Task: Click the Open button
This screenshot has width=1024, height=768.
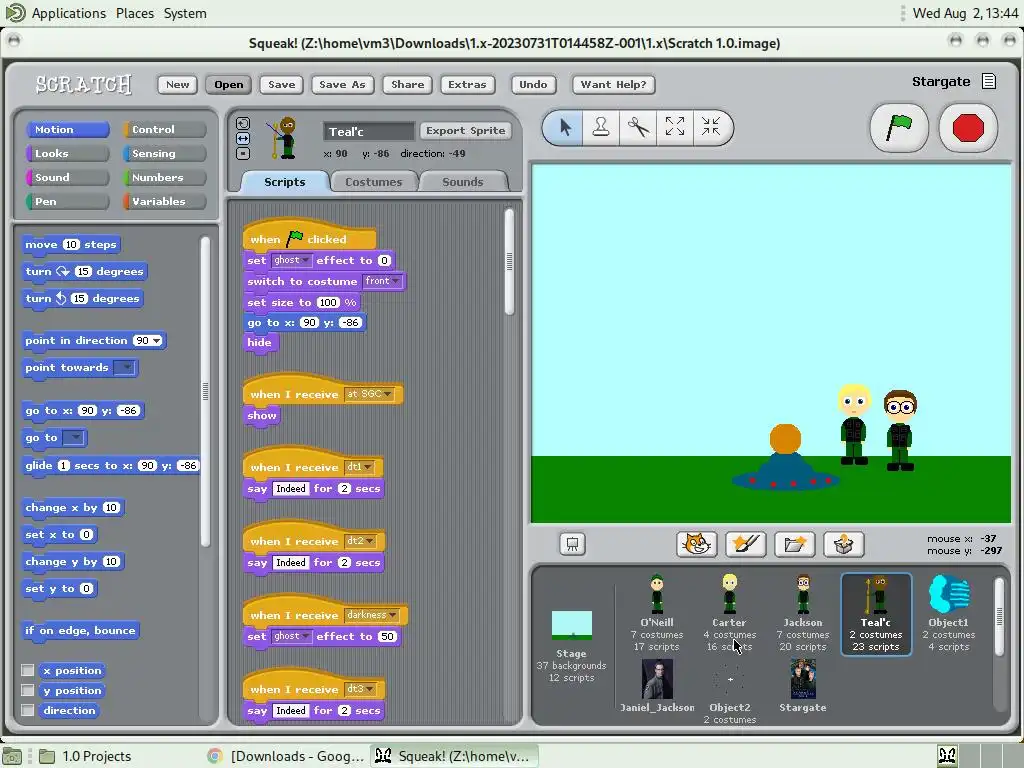Action: tap(229, 84)
